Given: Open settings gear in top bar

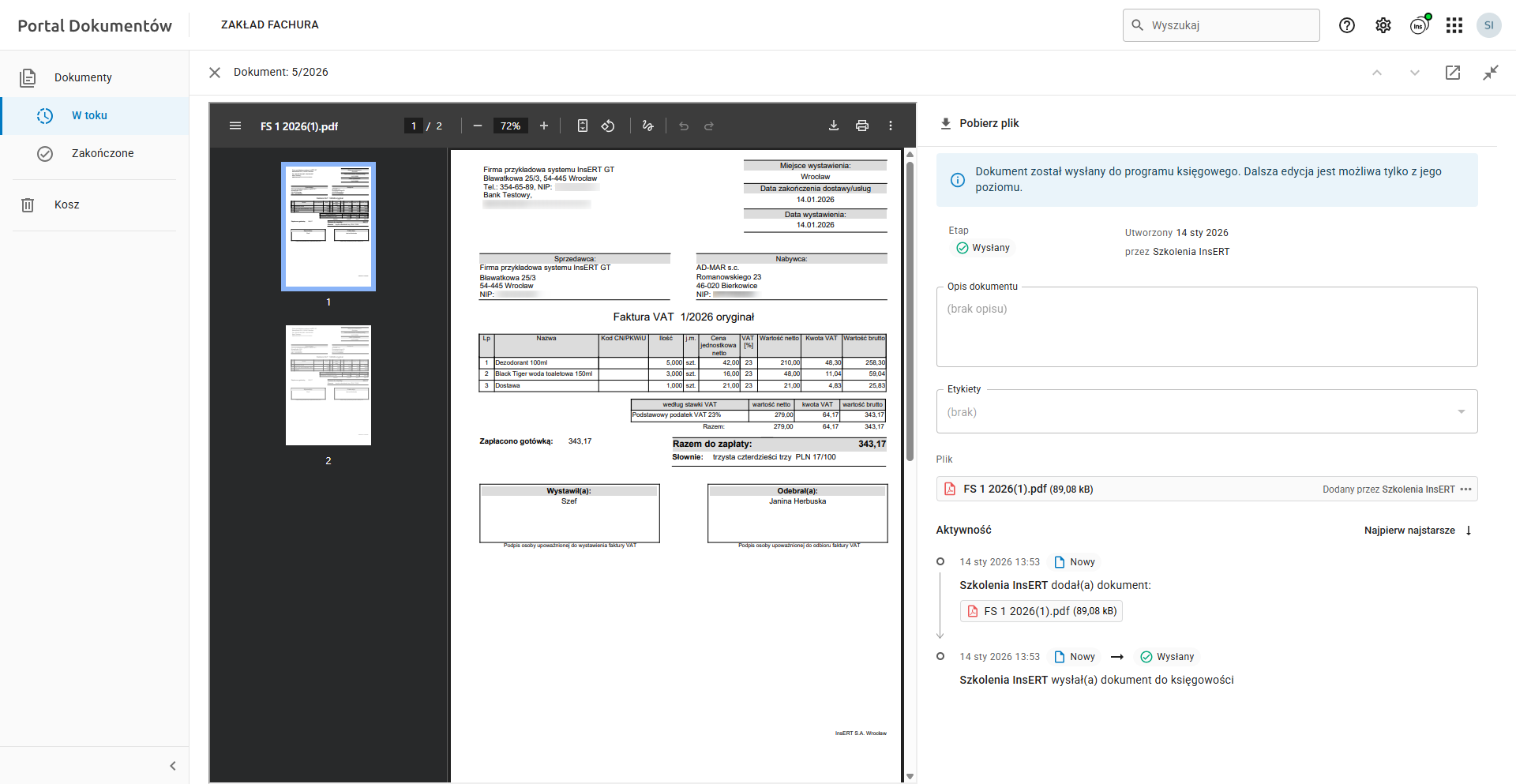Looking at the screenshot, I should click(x=1383, y=25).
